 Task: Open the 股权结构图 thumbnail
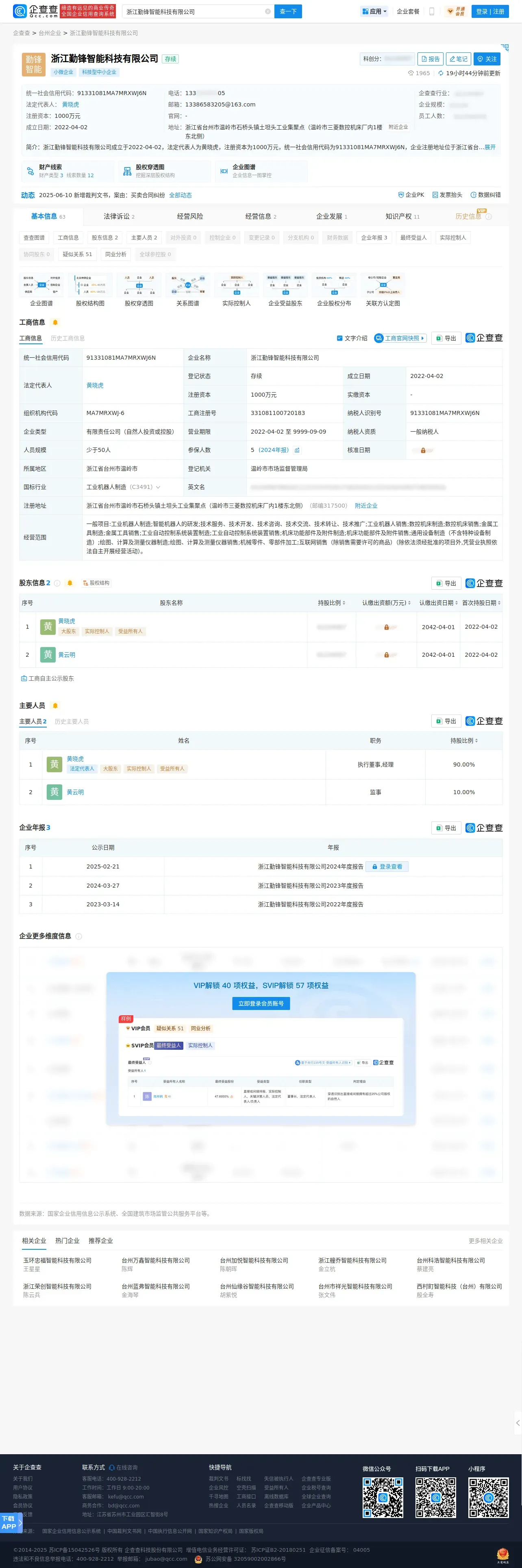pos(90,290)
